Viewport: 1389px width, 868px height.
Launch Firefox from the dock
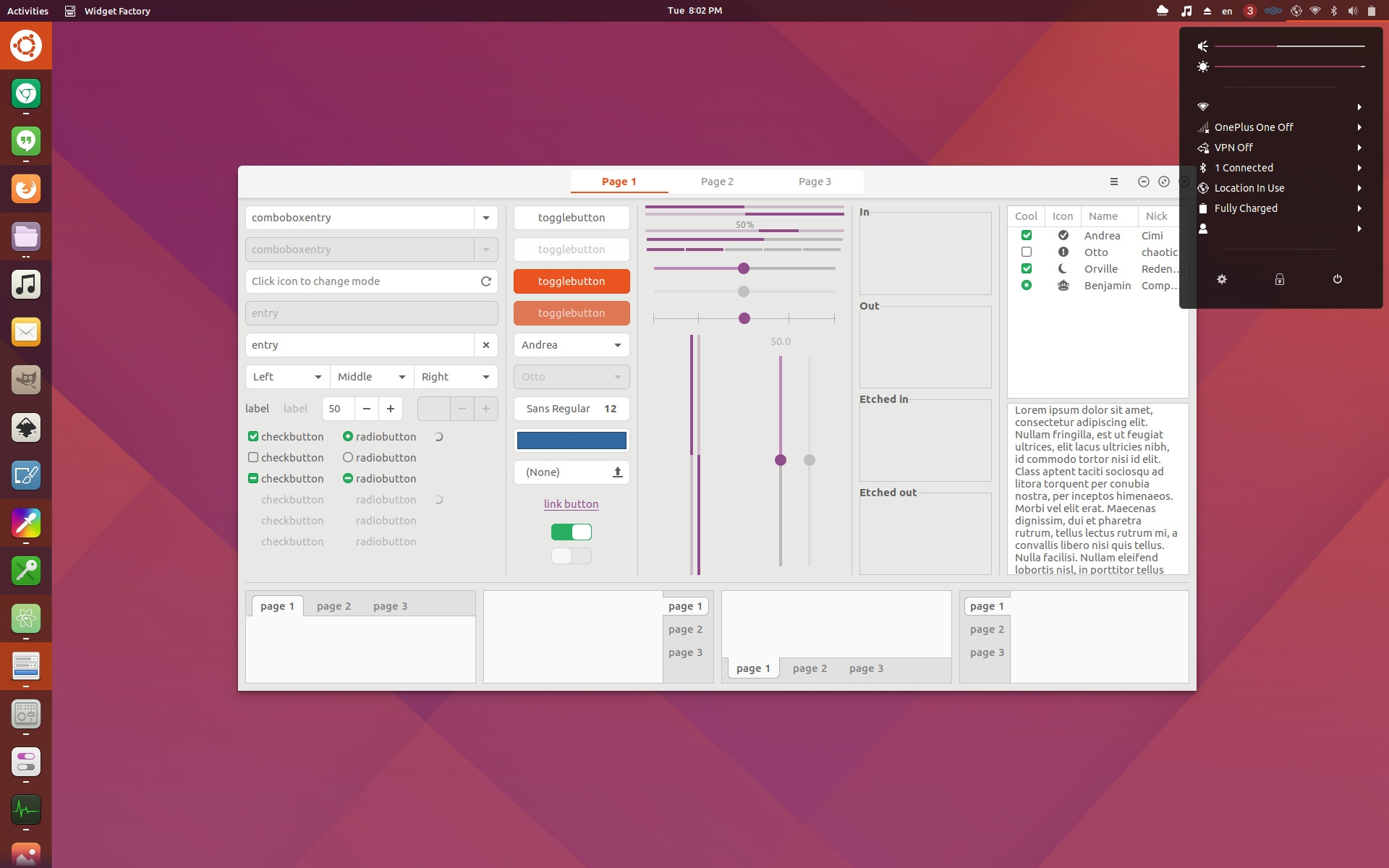click(26, 189)
